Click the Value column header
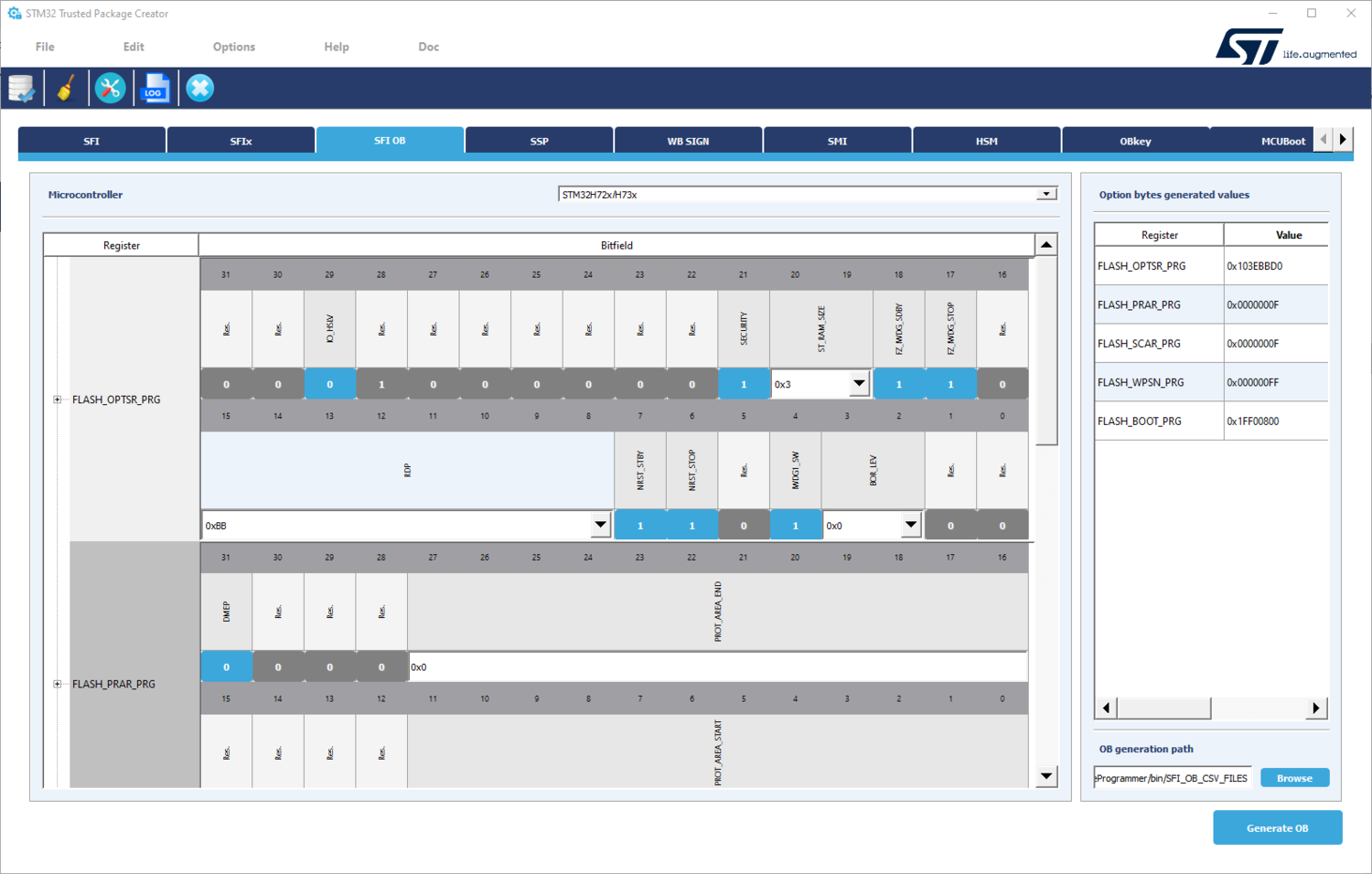The width and height of the screenshot is (1372, 874). 1276,235
